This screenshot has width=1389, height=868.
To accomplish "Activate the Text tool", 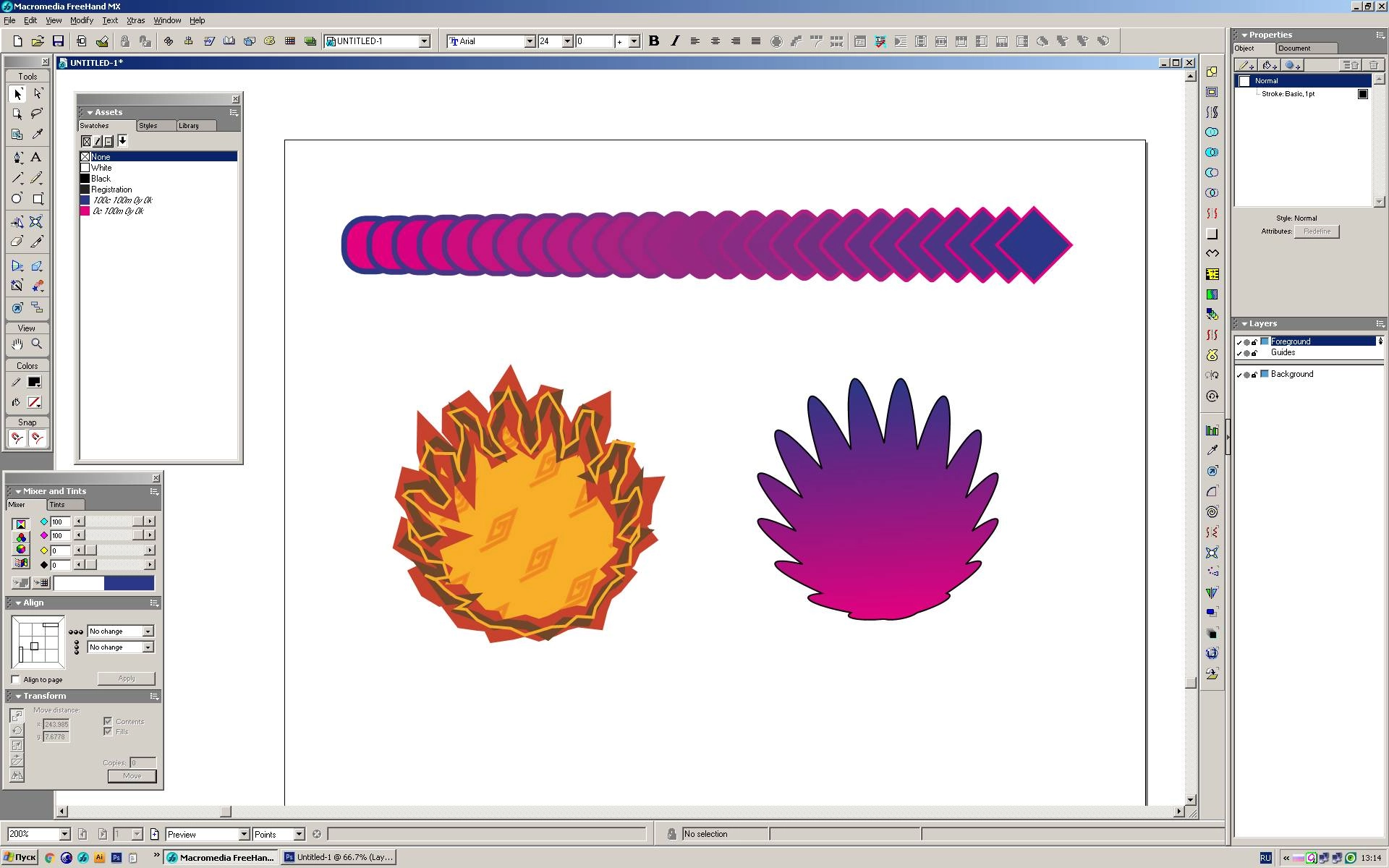I will pos(36,158).
